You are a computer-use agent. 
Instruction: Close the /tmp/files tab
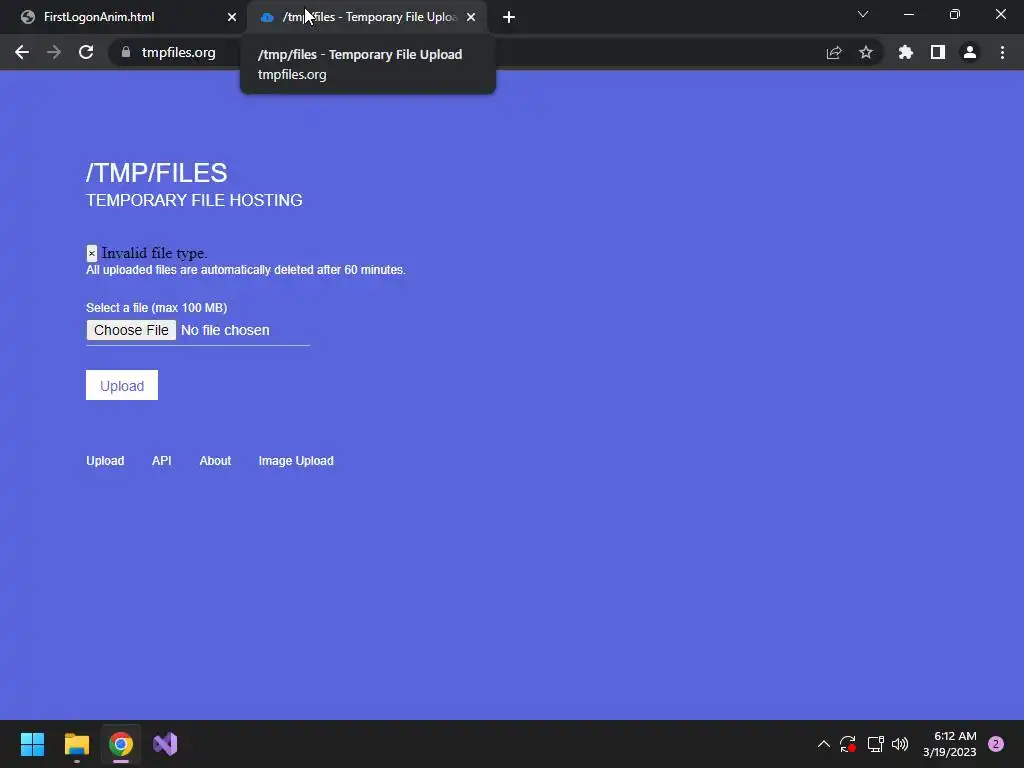(471, 17)
